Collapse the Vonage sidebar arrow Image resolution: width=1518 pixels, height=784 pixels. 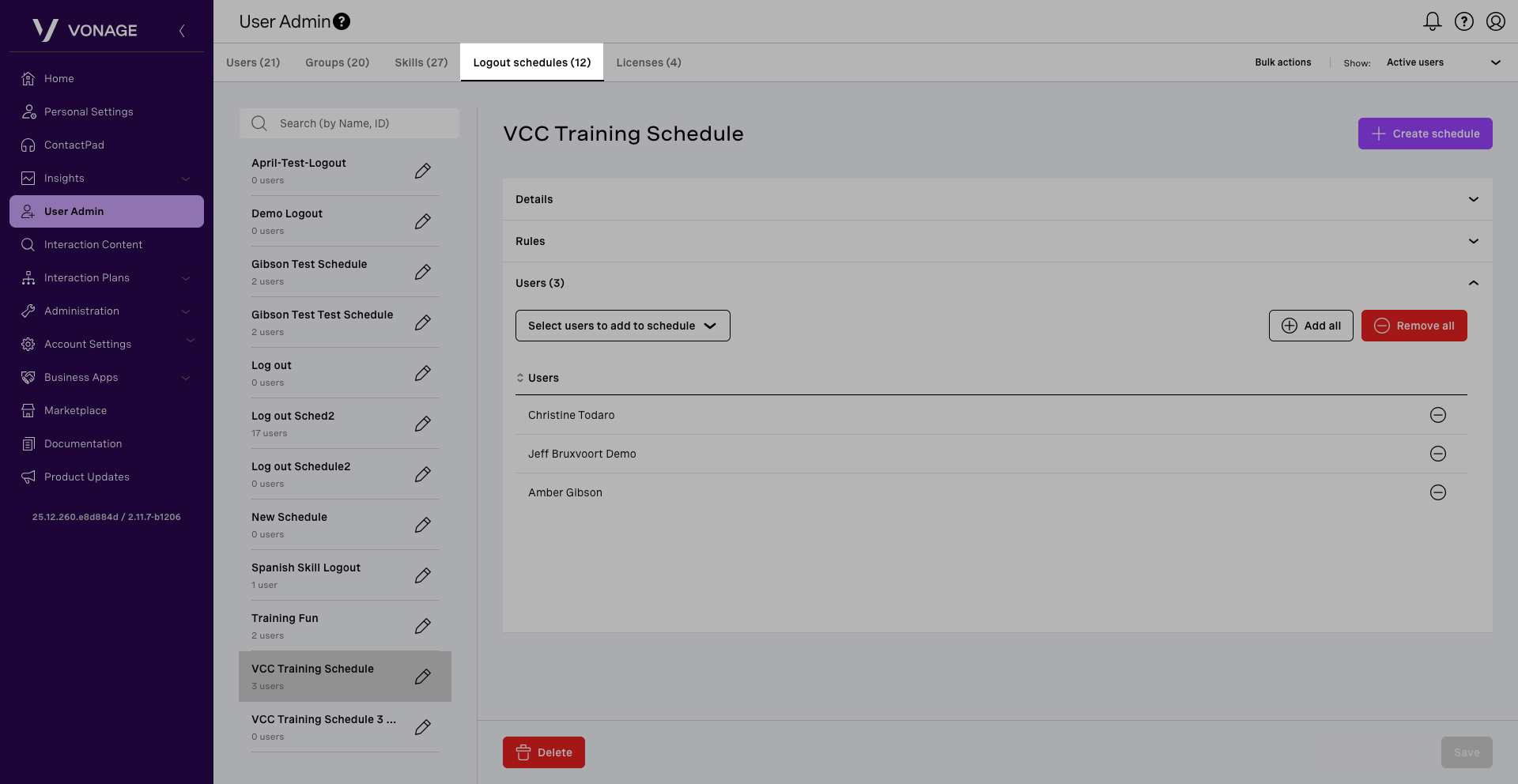182,31
